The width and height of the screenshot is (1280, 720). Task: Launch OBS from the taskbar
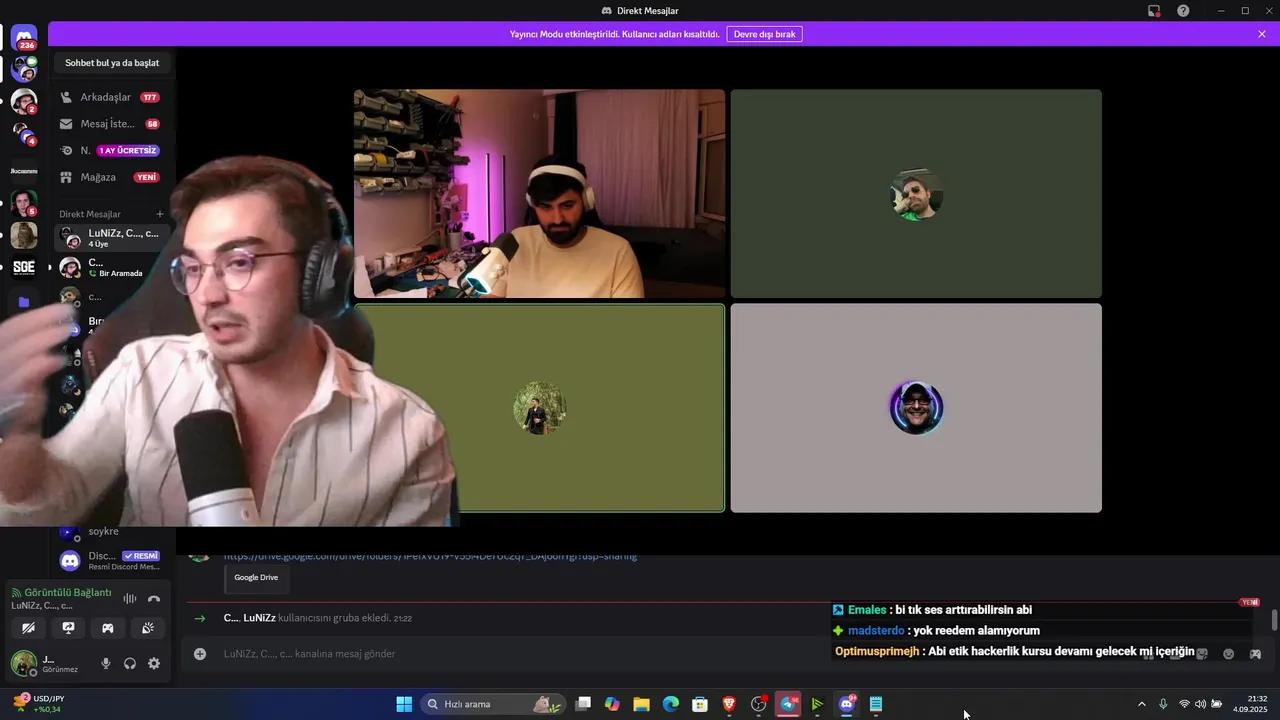click(x=759, y=704)
